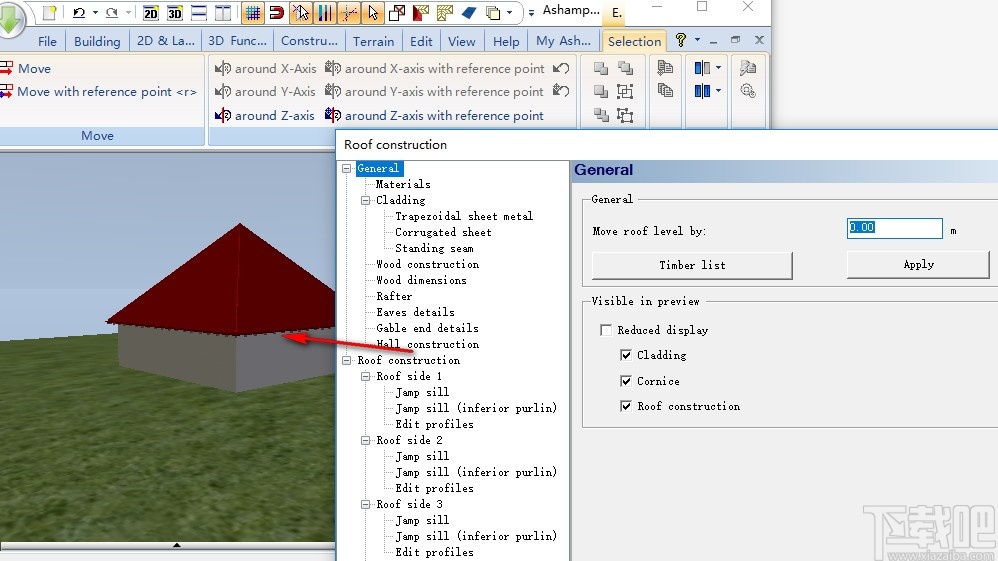The height and width of the screenshot is (561, 998).
Task: Open the Building ribbon tab
Action: (97, 41)
